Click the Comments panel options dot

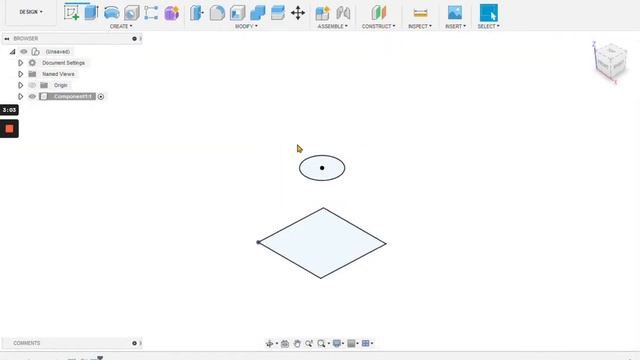point(134,343)
